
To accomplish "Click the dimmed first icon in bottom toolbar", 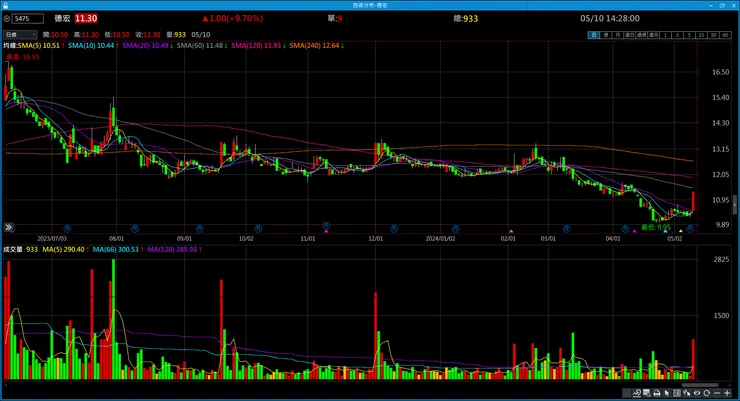I will [626, 393].
